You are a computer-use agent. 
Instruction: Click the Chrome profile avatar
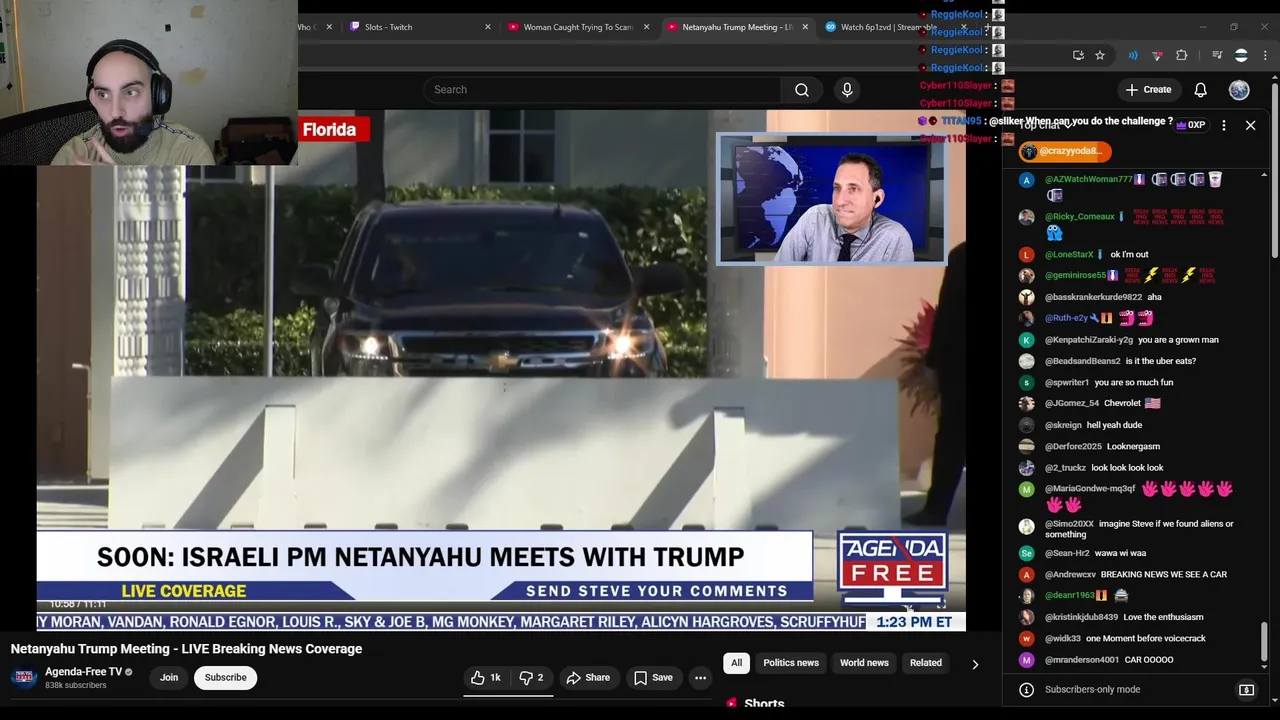click(1241, 55)
